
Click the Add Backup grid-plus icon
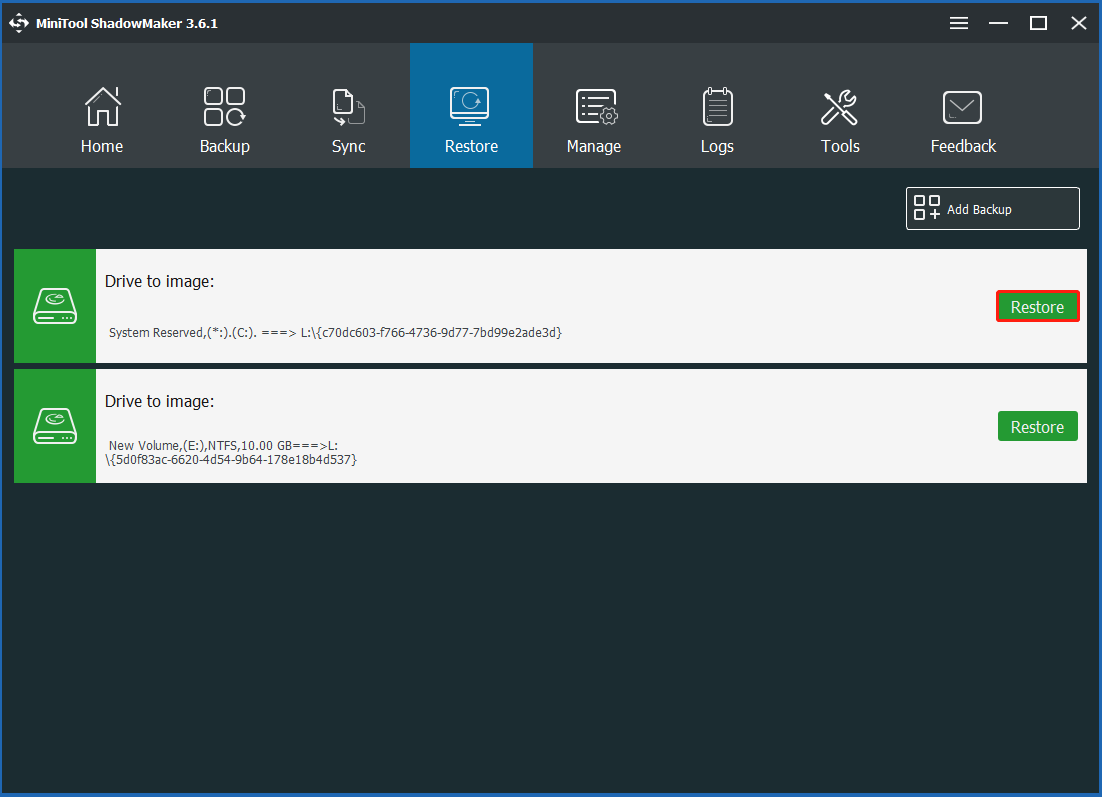point(926,208)
